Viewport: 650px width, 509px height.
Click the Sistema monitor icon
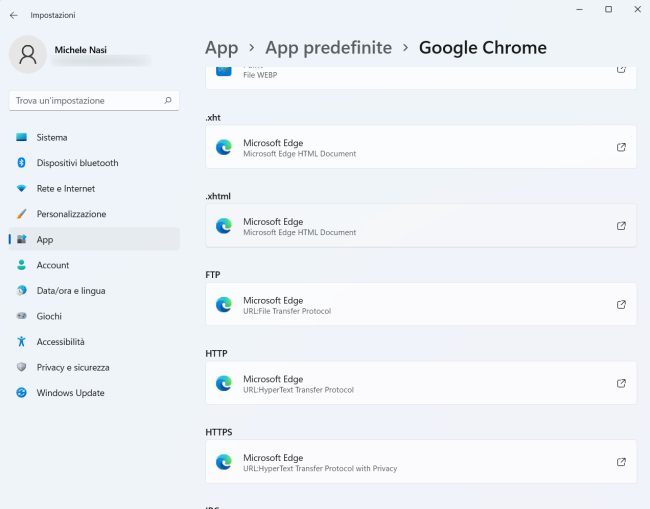(x=22, y=137)
